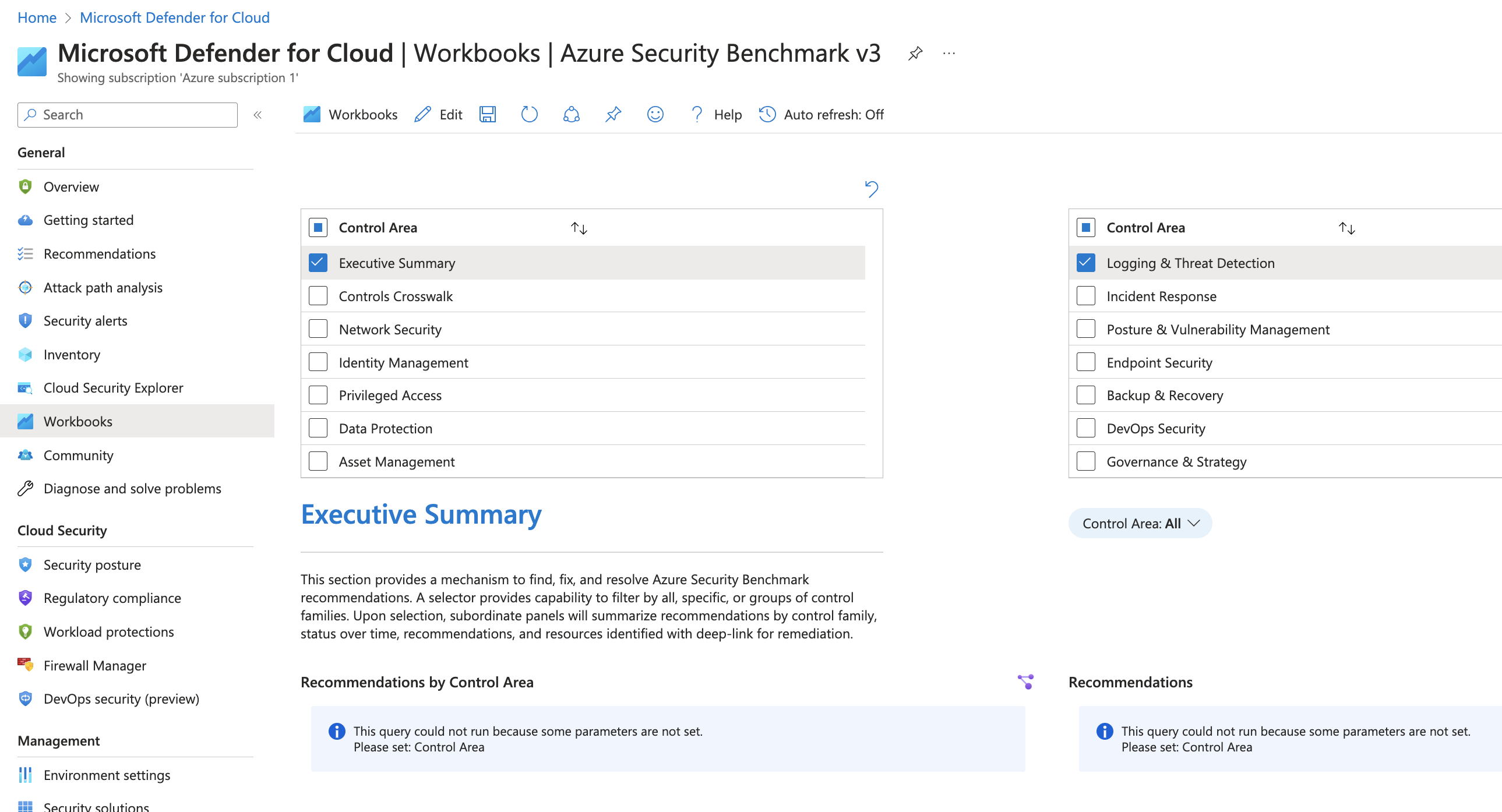Open the Control Area: All dropdown
This screenshot has width=1502, height=812.
coord(1140,524)
